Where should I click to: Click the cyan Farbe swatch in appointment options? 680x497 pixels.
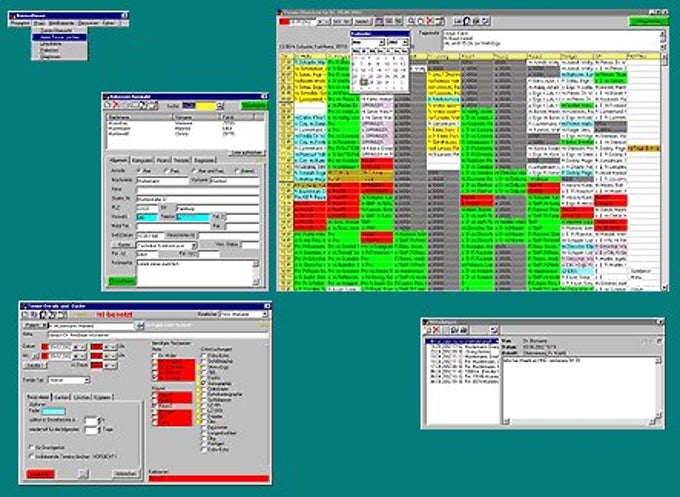click(x=53, y=411)
